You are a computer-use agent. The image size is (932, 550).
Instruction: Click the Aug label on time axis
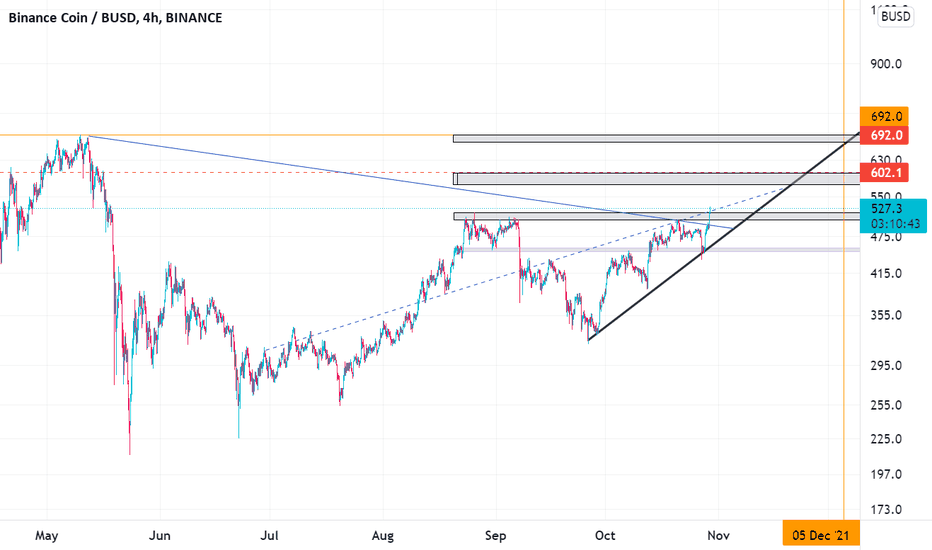pos(383,536)
